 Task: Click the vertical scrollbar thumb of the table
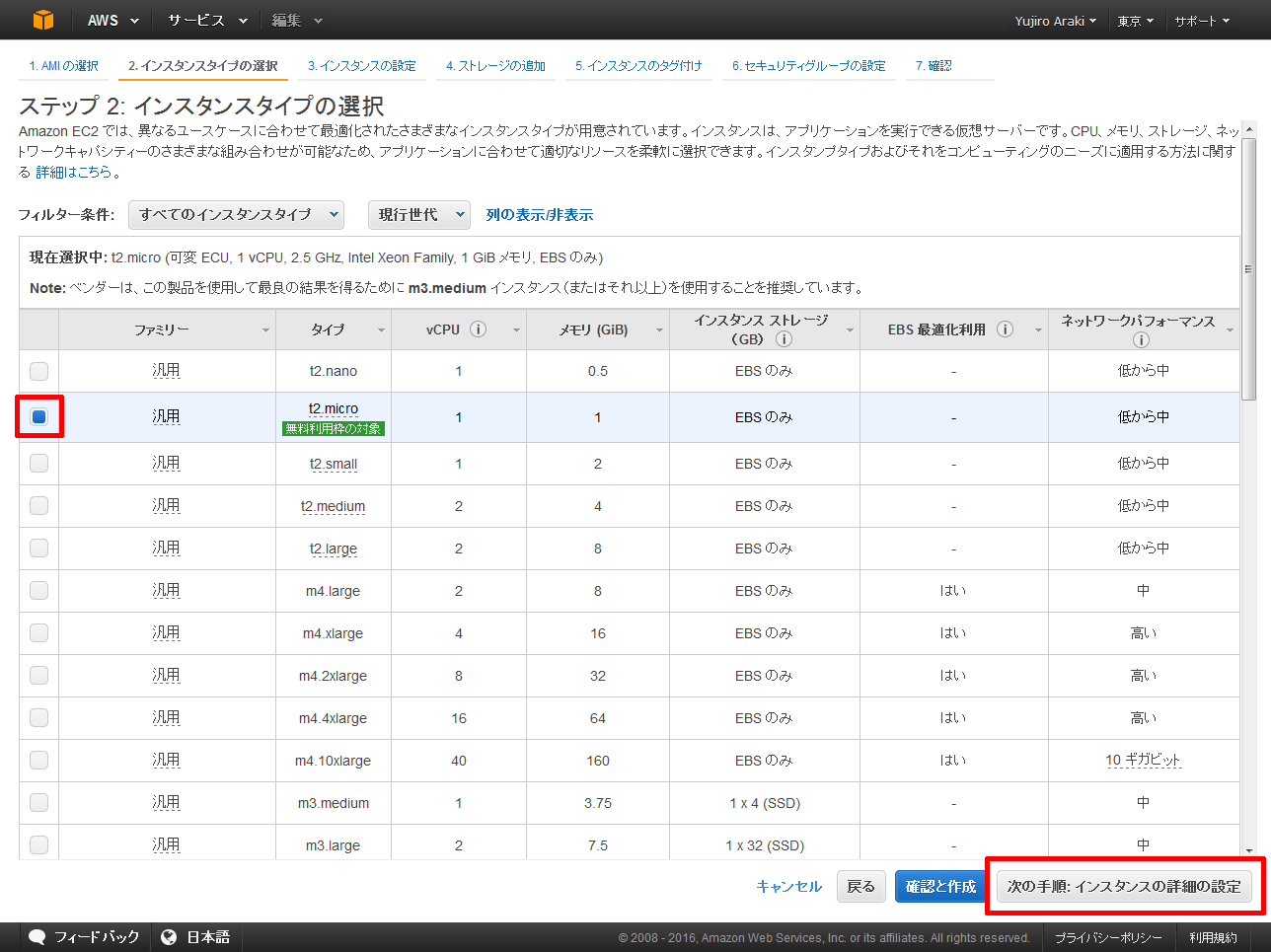pyautogui.click(x=1248, y=268)
